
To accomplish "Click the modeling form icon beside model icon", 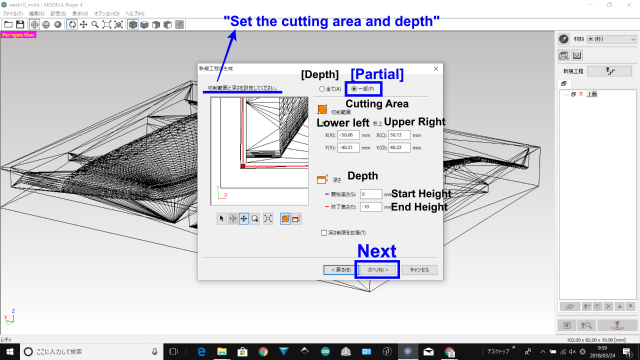I will tap(577, 55).
